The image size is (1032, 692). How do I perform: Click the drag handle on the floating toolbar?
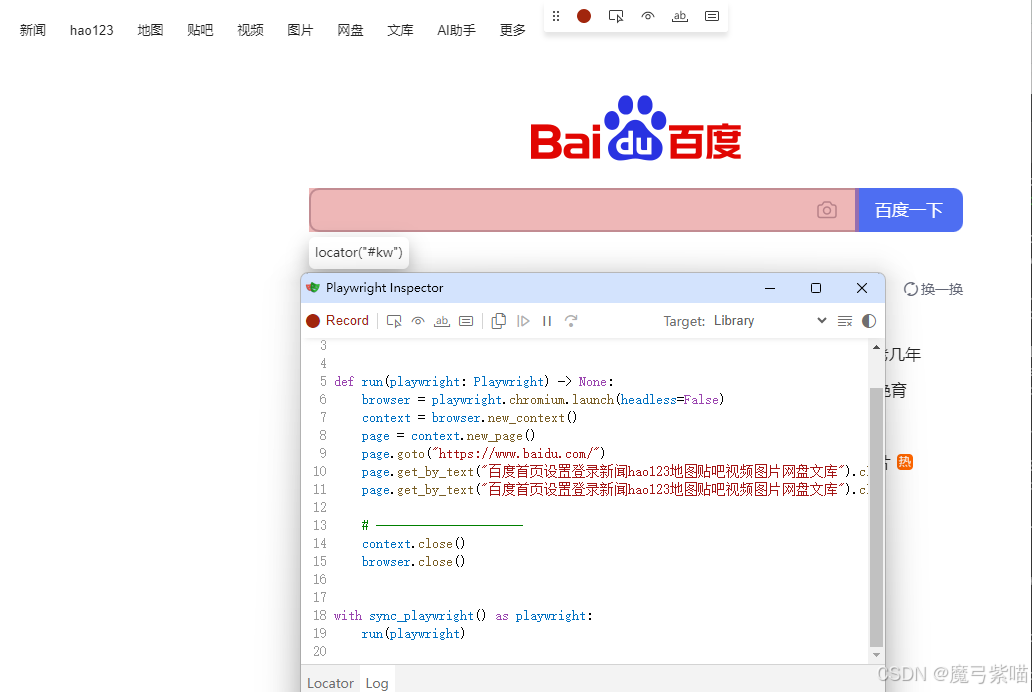(x=556, y=16)
